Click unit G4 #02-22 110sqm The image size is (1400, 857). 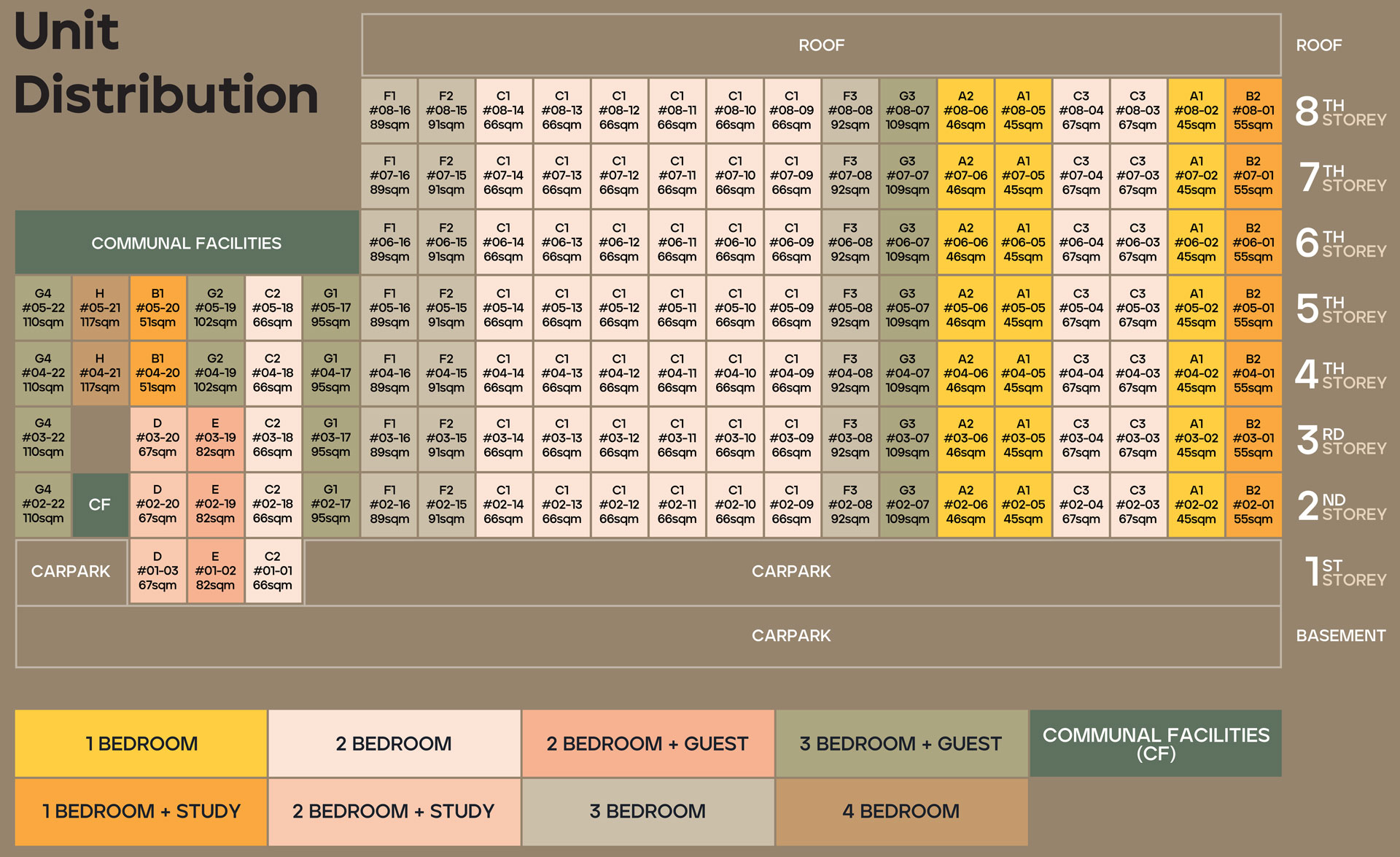click(43, 505)
